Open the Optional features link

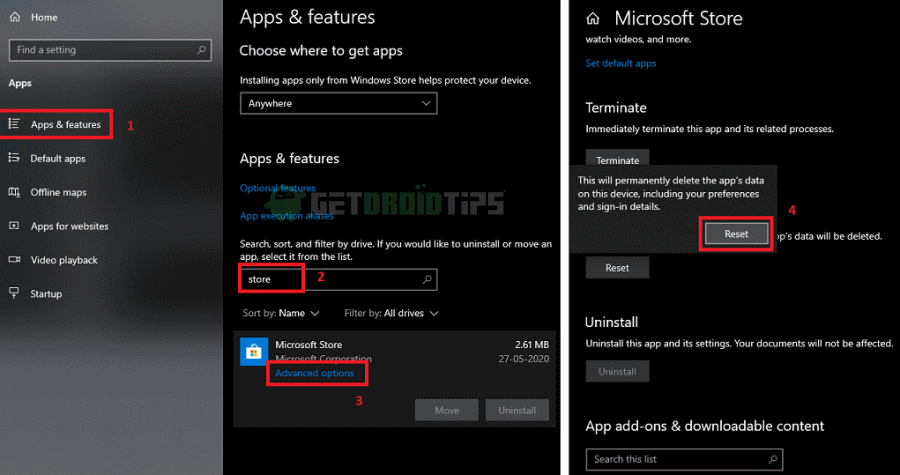[277, 188]
